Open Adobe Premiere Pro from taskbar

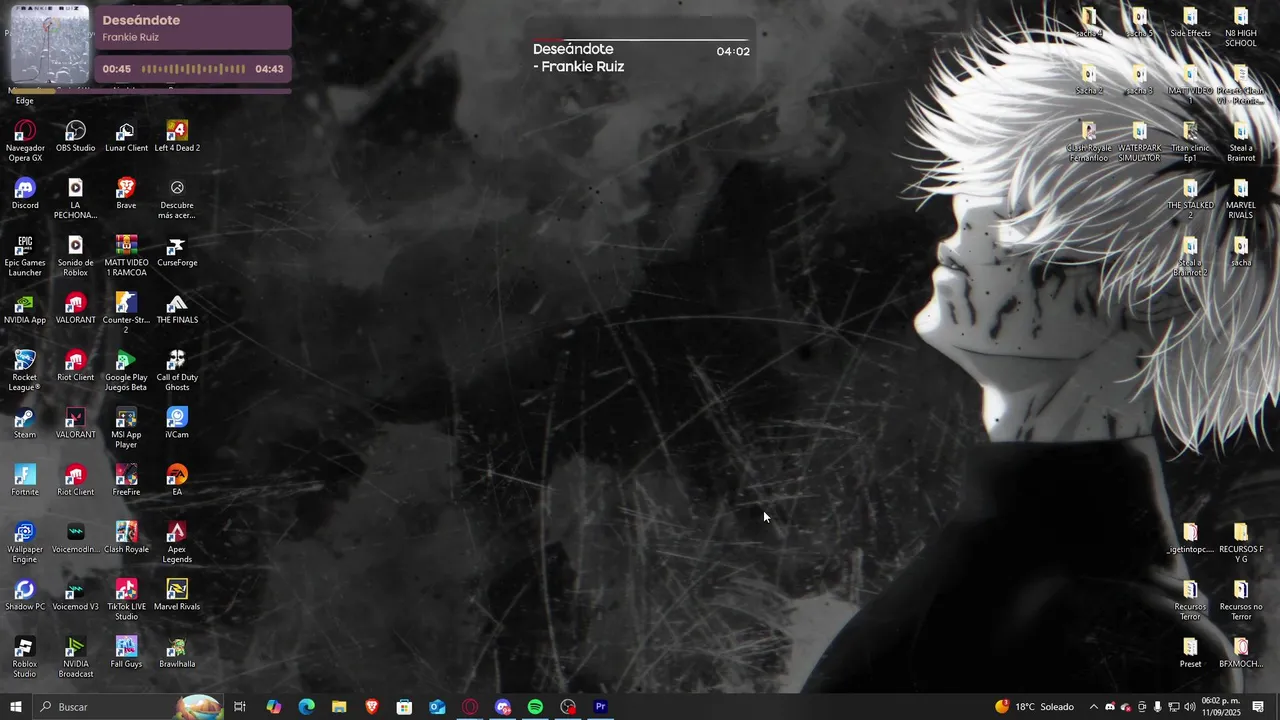click(601, 707)
